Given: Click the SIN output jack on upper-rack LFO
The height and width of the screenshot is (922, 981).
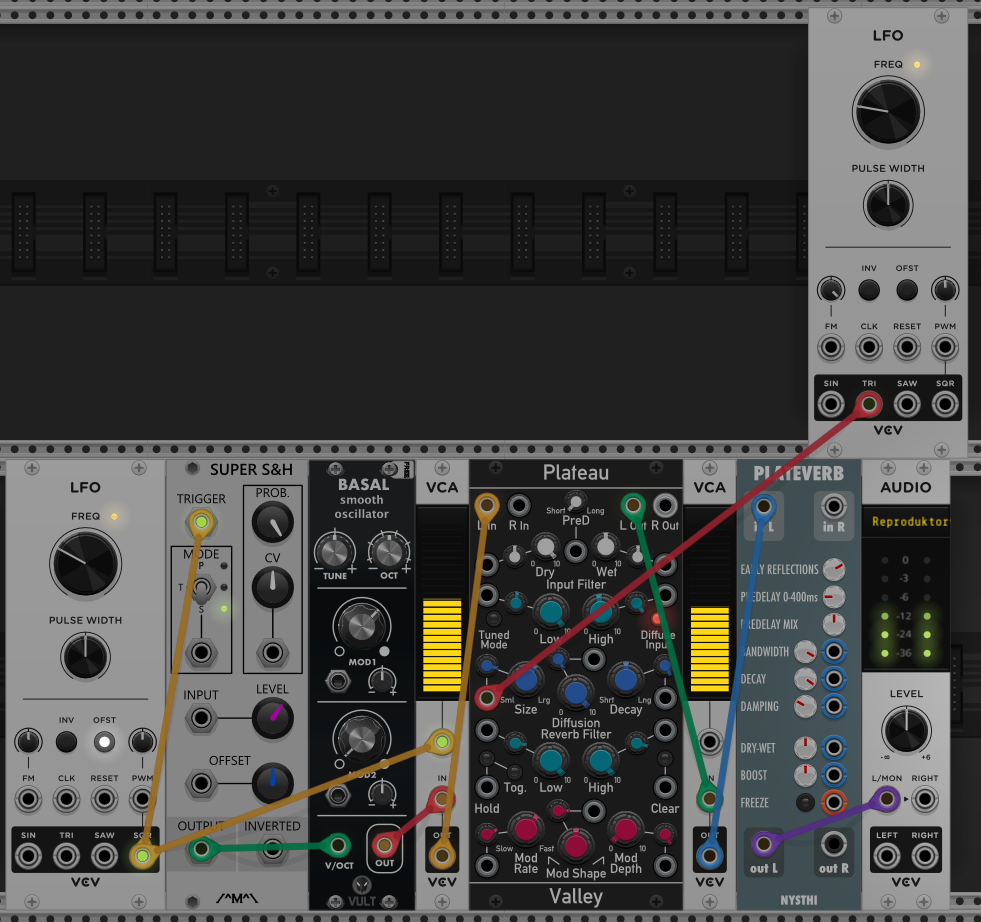Looking at the screenshot, I should point(831,404).
